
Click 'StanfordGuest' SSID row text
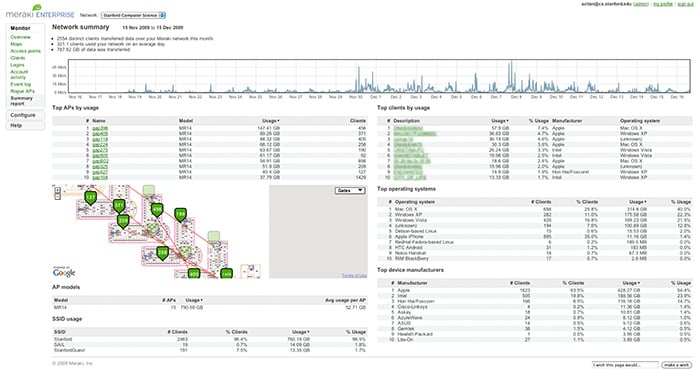coord(69,351)
